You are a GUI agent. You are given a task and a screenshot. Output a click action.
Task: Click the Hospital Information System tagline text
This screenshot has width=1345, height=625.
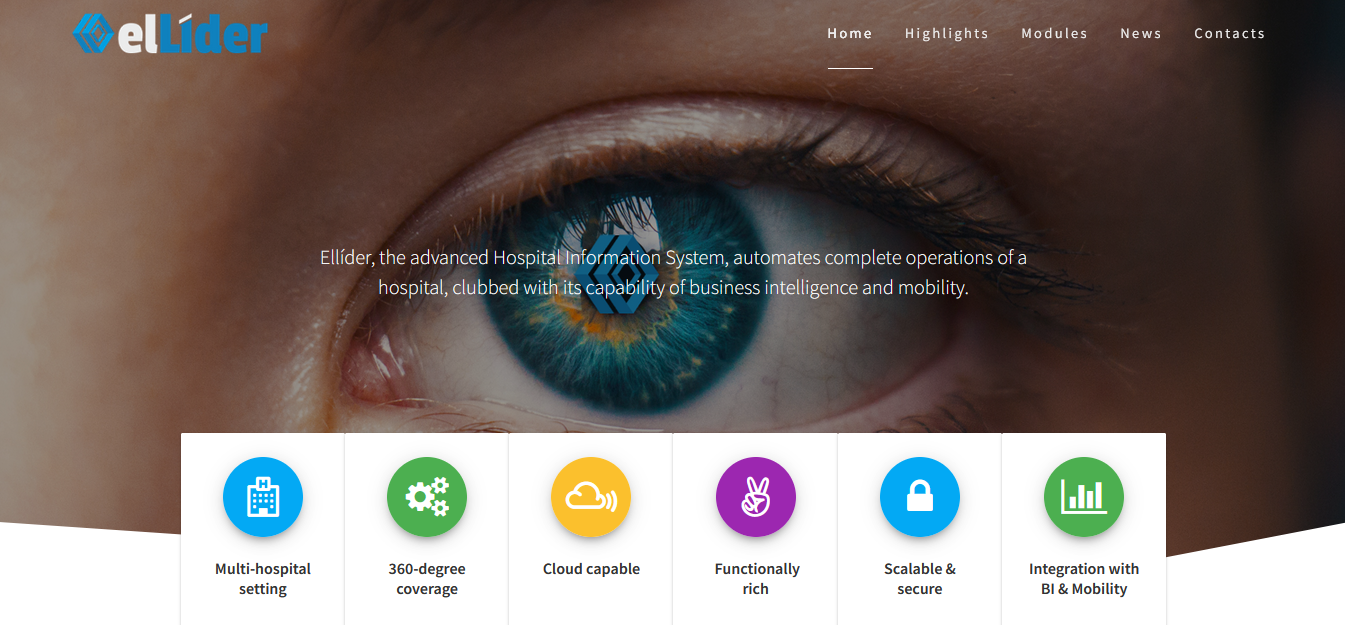(673, 272)
